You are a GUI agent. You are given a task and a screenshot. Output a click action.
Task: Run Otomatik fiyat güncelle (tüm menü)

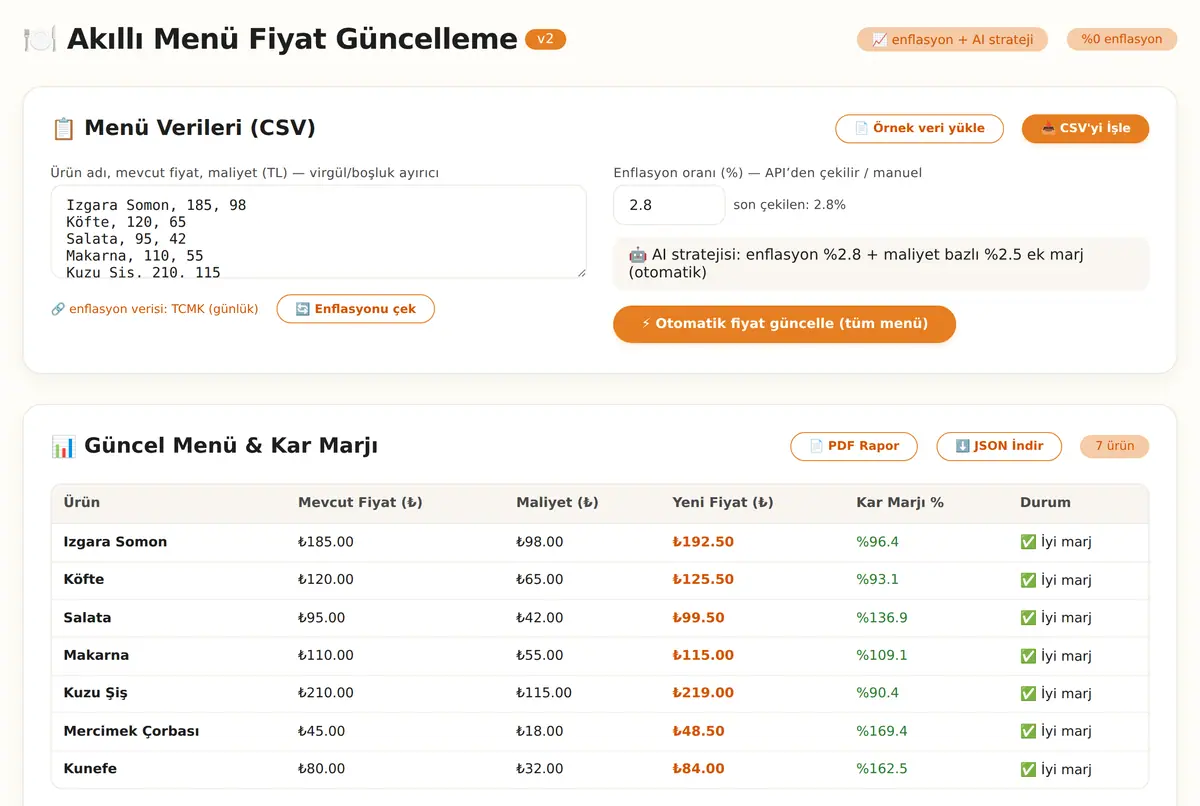coord(785,324)
